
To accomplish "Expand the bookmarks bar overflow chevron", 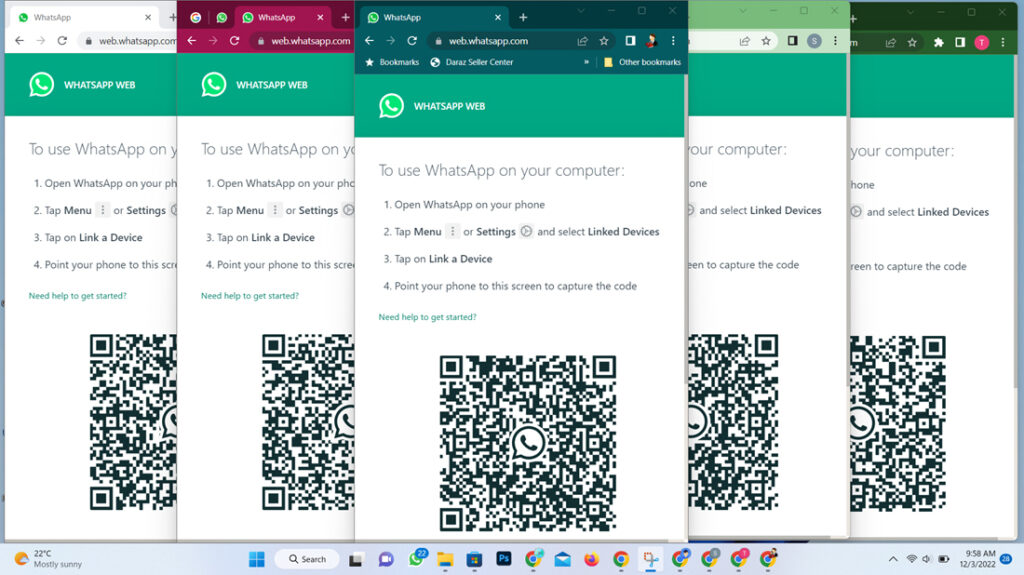I will coord(586,62).
